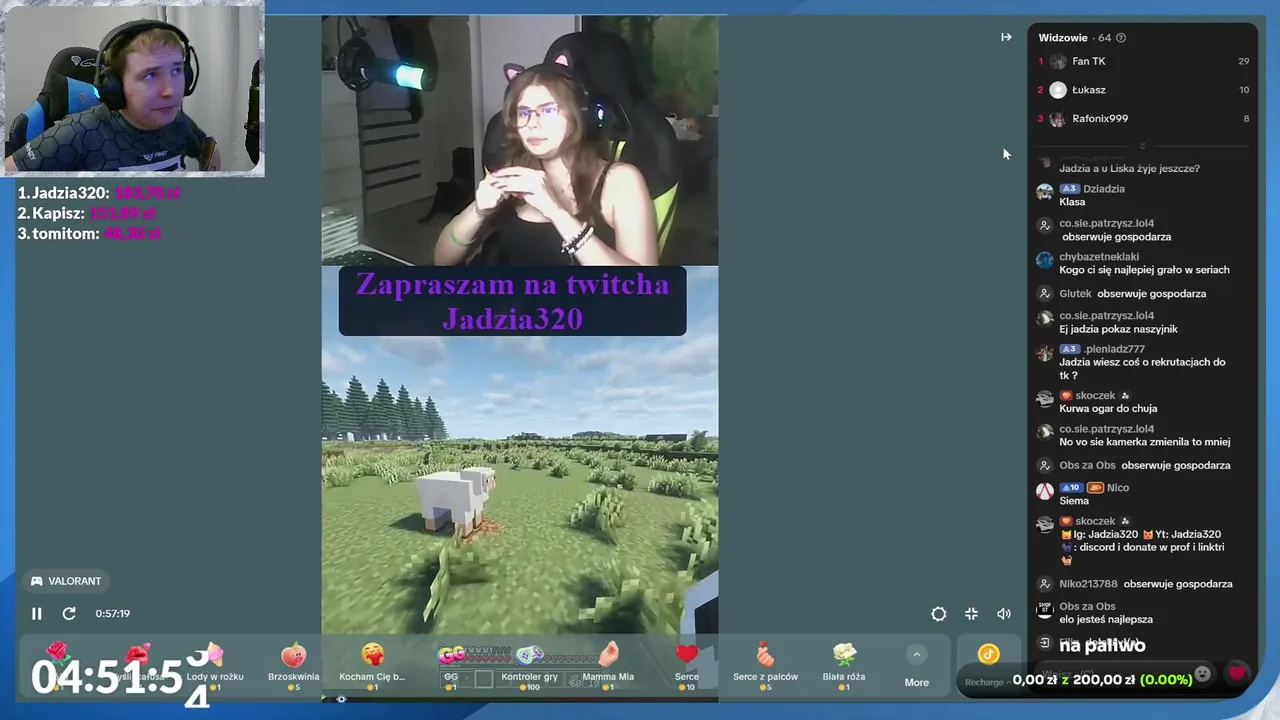The image size is (1280, 720).
Task: Pause the live stream playback
Action: coord(37,614)
